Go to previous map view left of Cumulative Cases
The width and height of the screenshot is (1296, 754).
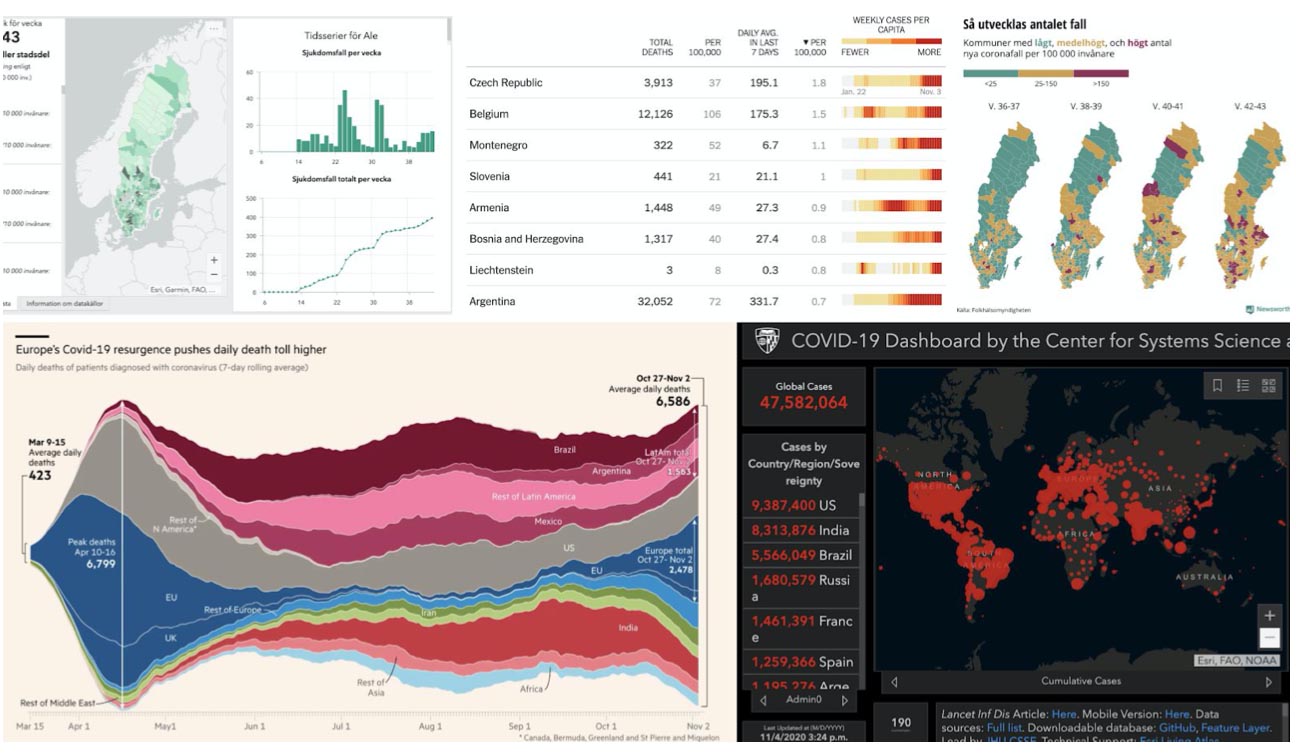(x=893, y=682)
